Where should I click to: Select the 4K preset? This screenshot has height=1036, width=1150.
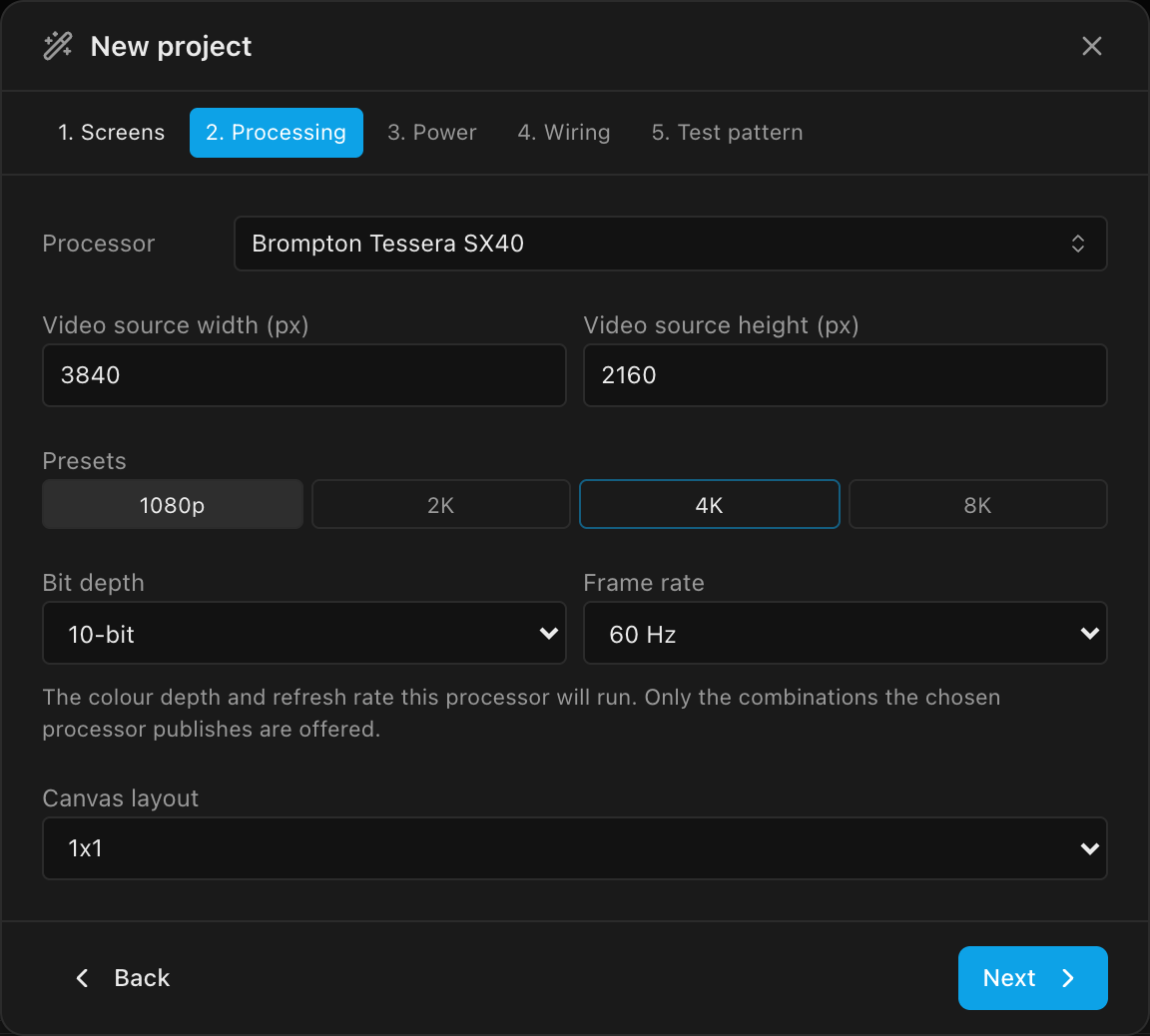point(709,504)
